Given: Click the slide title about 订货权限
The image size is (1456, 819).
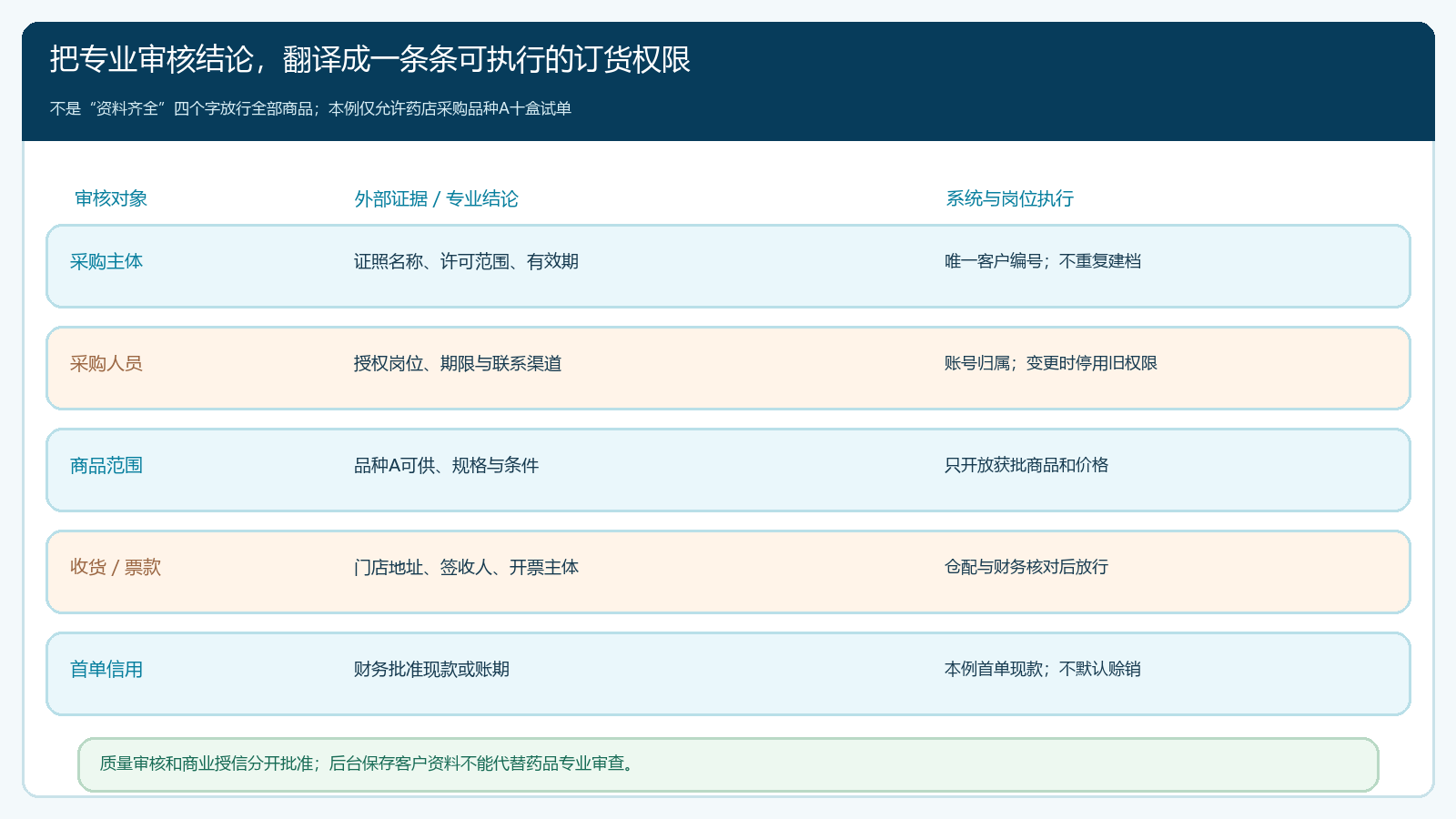Looking at the screenshot, I should pos(370,59).
